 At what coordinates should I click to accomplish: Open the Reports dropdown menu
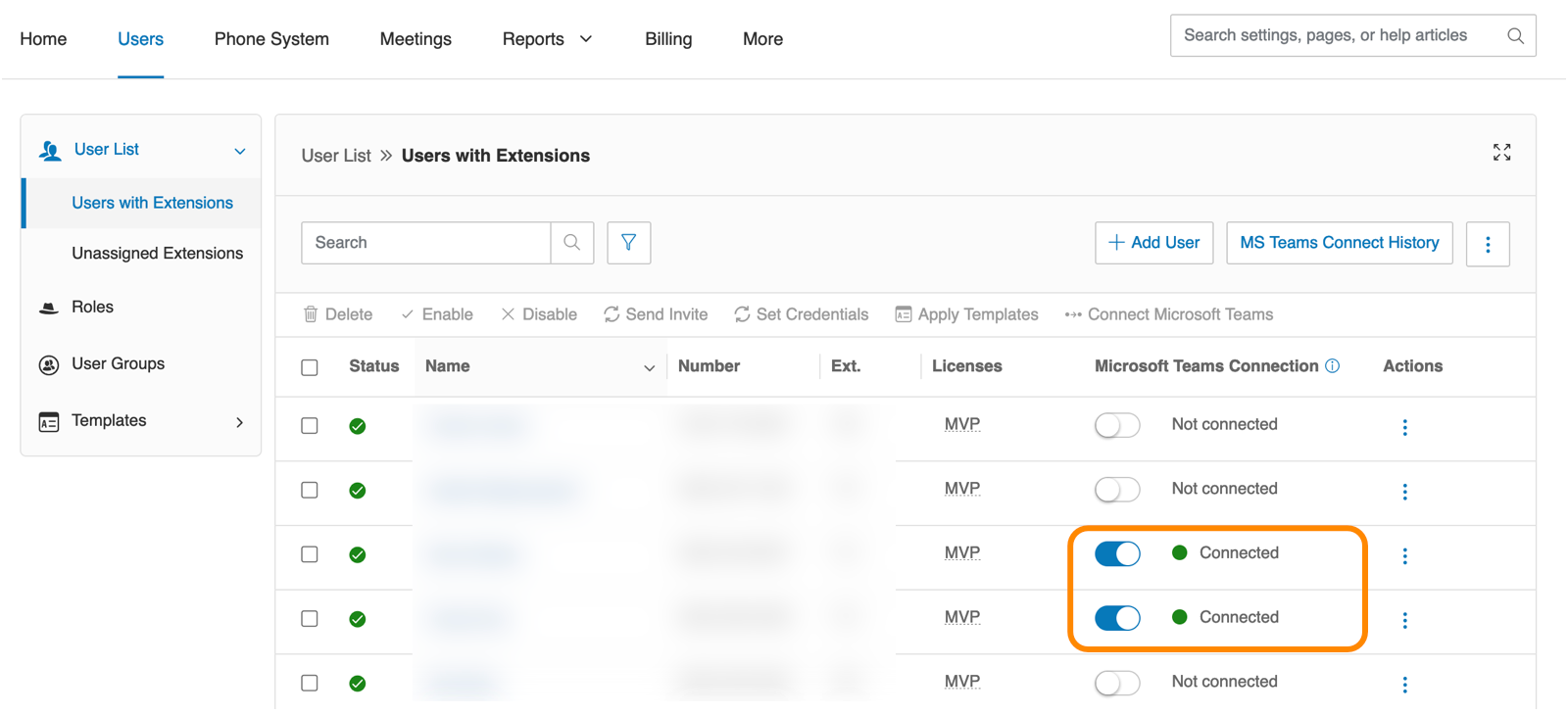(x=547, y=39)
